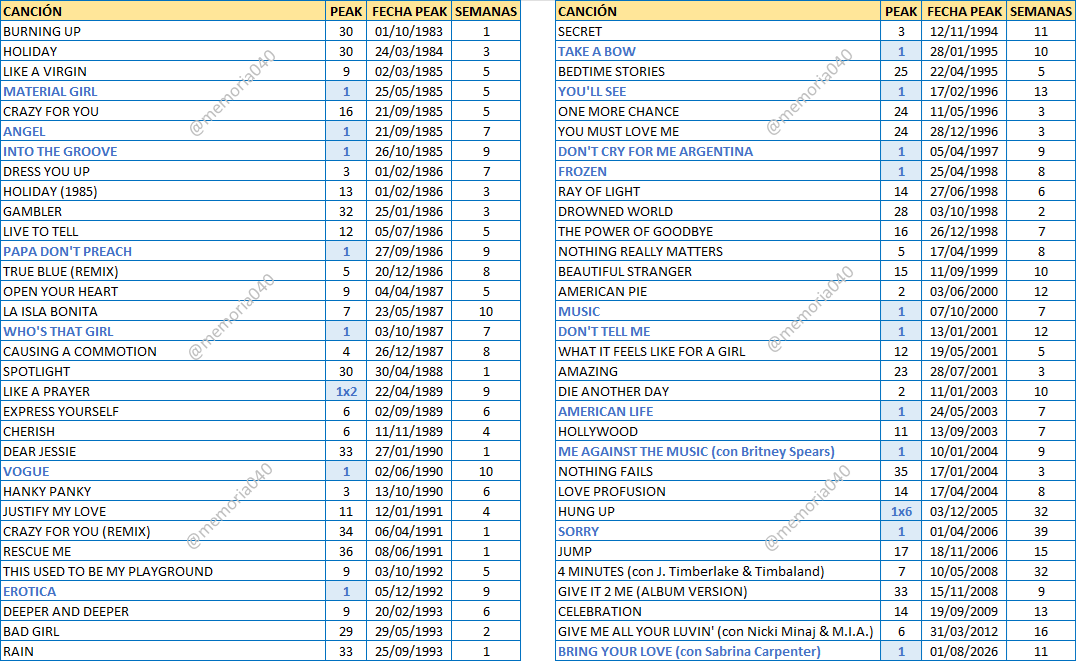Click the 1x6 peak for HUNG UP

[901, 511]
